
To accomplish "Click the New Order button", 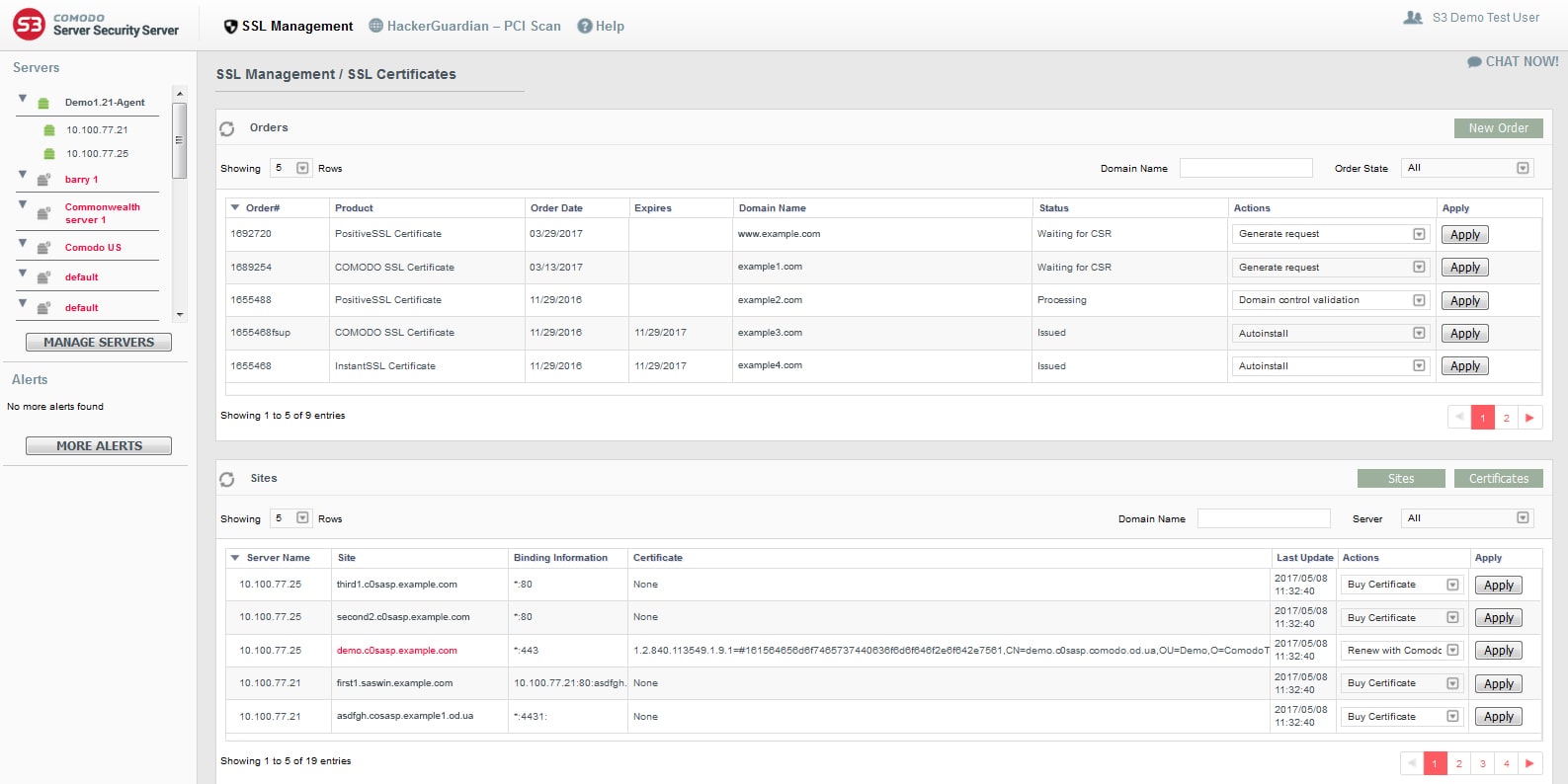I will pos(1498,128).
